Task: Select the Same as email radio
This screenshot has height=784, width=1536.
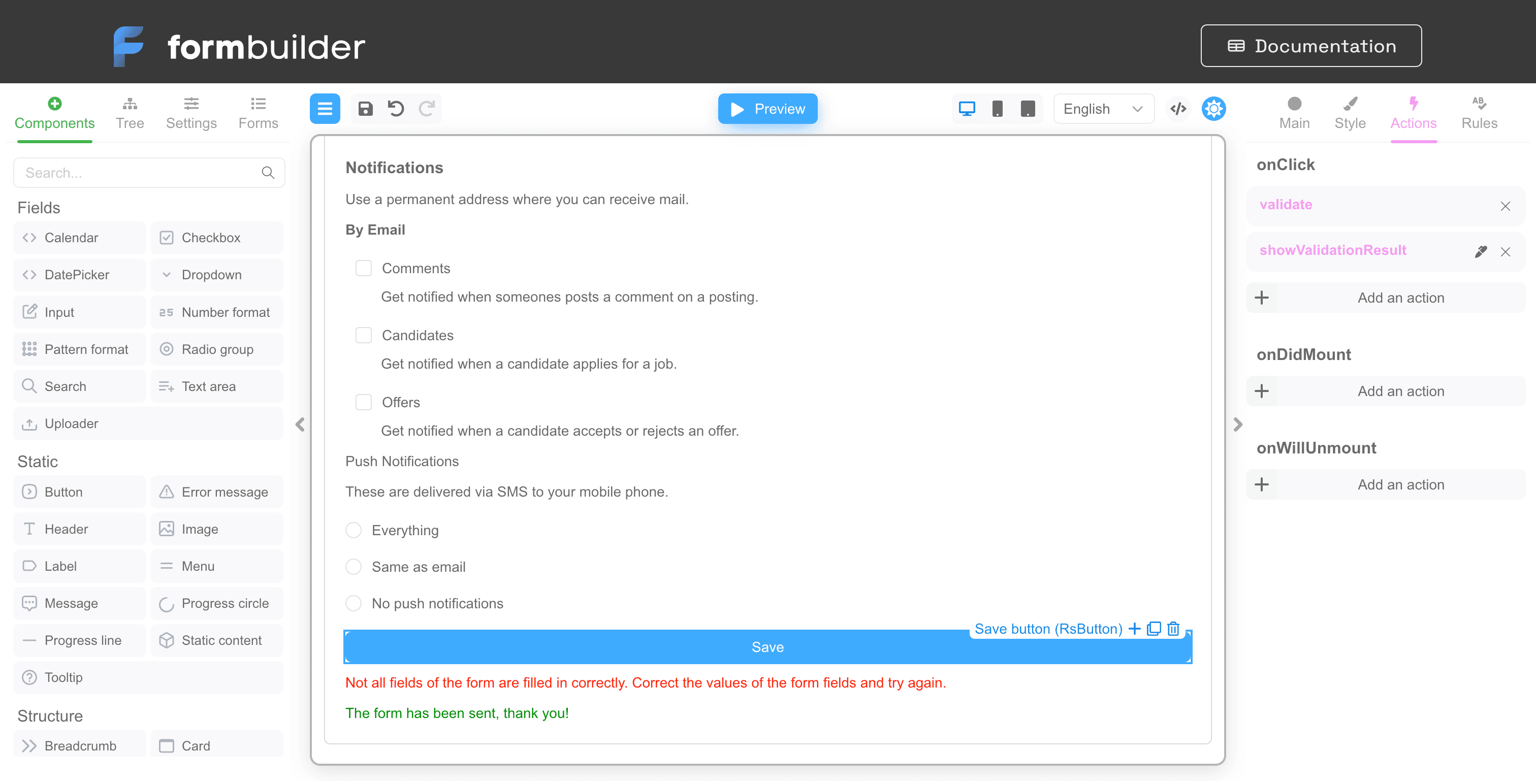Action: [354, 566]
